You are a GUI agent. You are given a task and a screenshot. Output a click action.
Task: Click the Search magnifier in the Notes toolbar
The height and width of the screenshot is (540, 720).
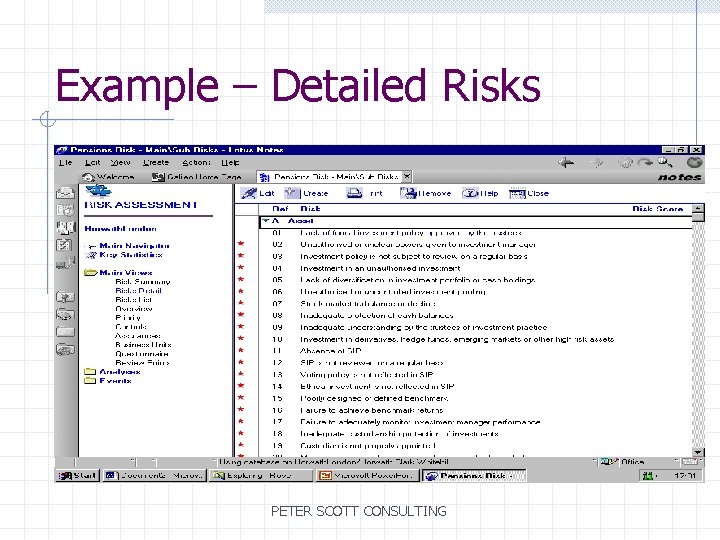click(665, 162)
